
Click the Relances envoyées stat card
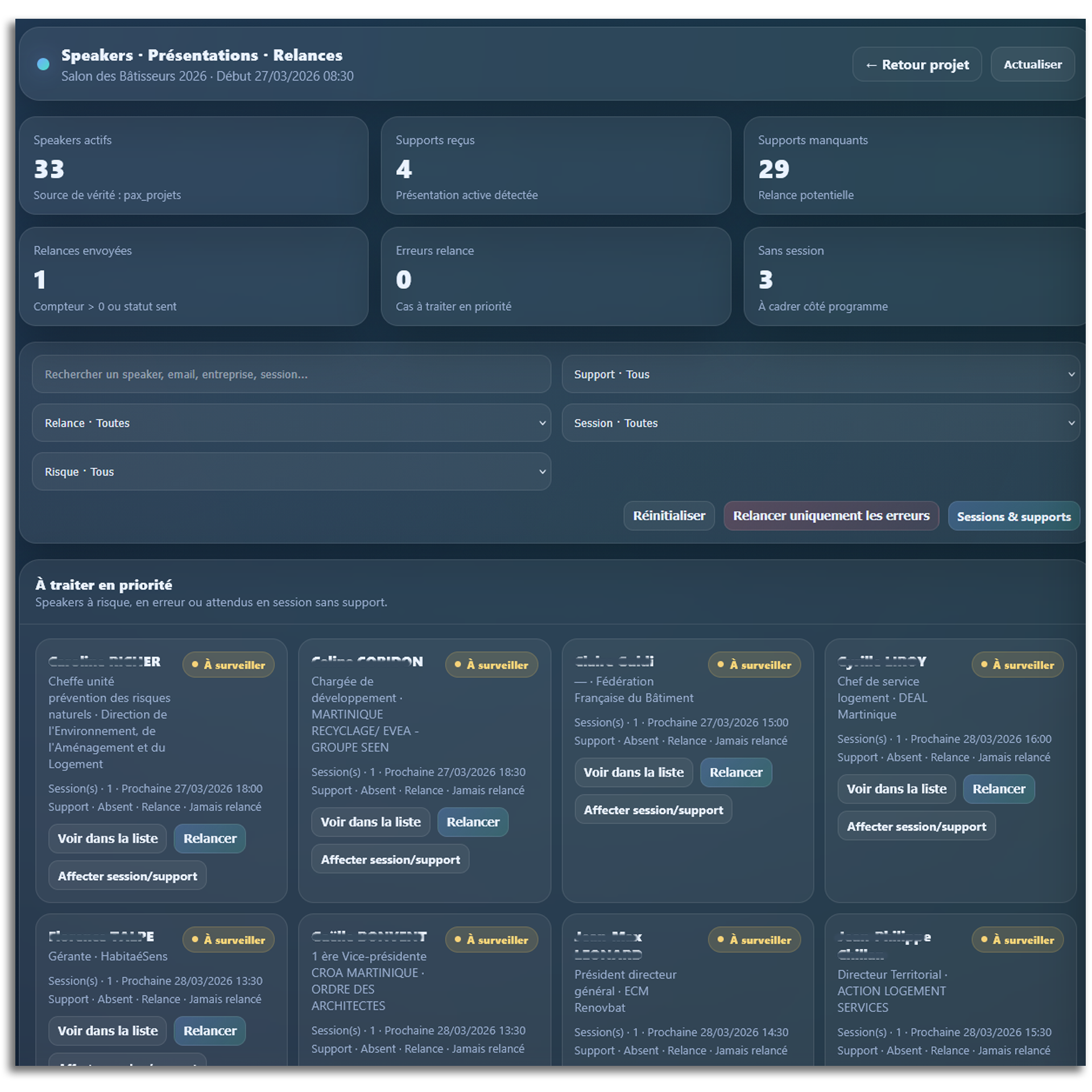pyautogui.click(x=193, y=277)
